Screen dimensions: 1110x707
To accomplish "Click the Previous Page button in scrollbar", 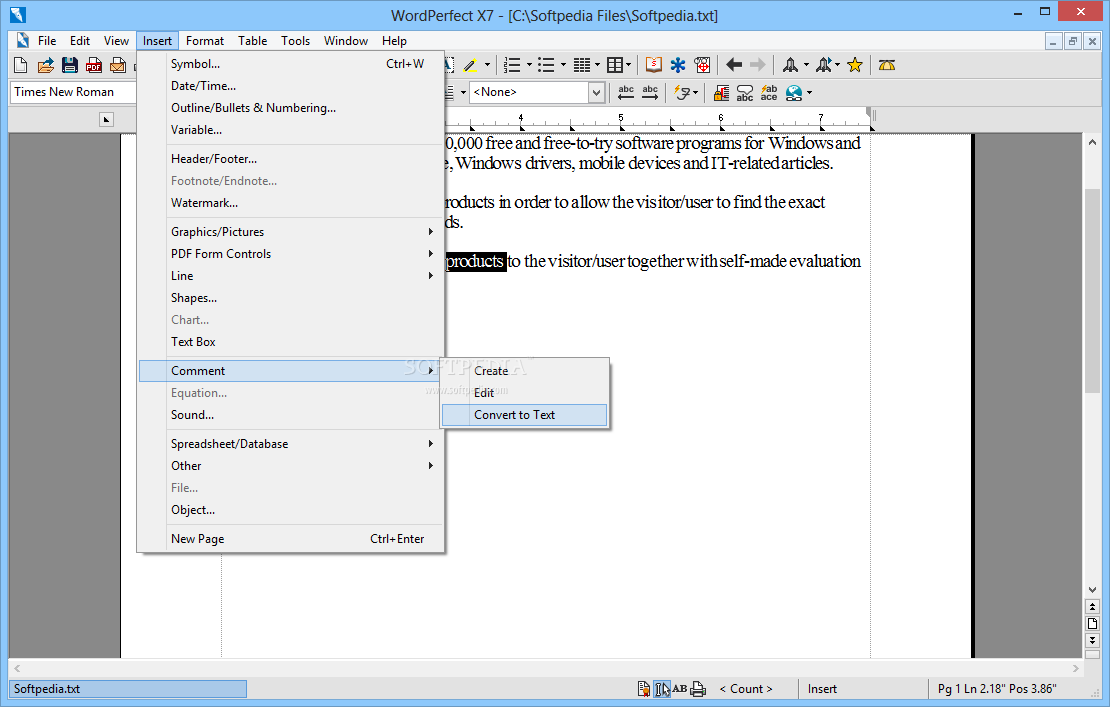I will 1092,607.
